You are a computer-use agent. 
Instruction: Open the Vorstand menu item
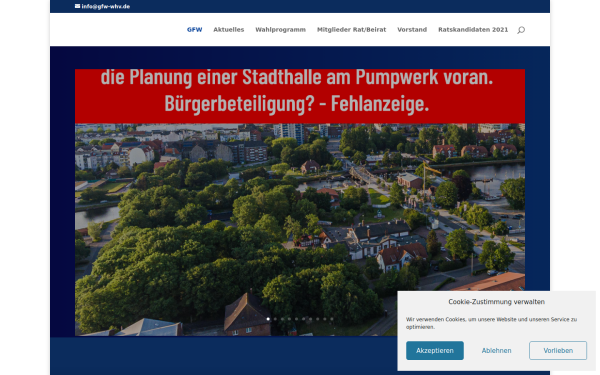pos(412,29)
